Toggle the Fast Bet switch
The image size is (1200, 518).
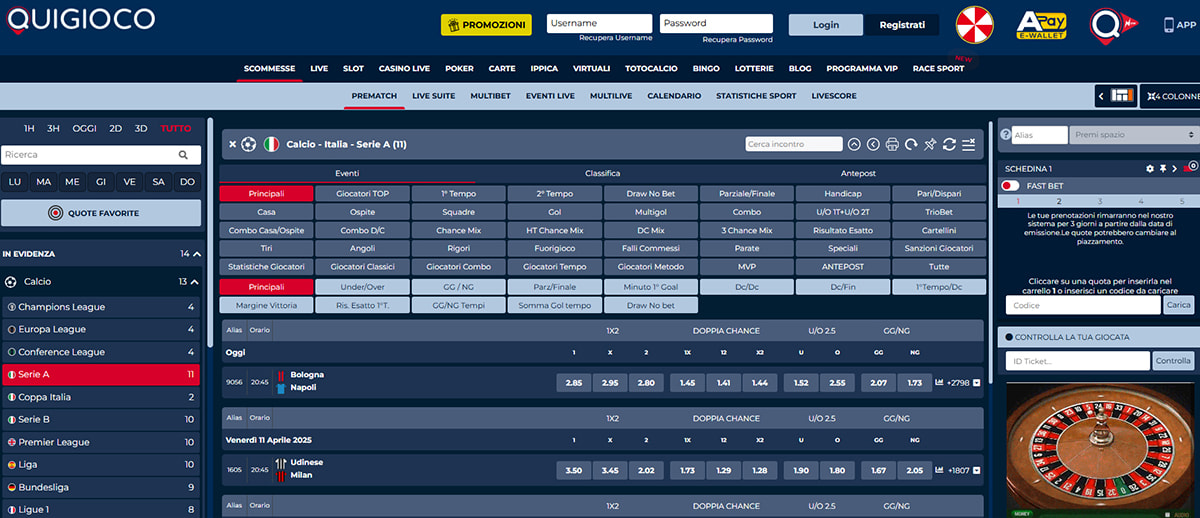pos(1010,185)
